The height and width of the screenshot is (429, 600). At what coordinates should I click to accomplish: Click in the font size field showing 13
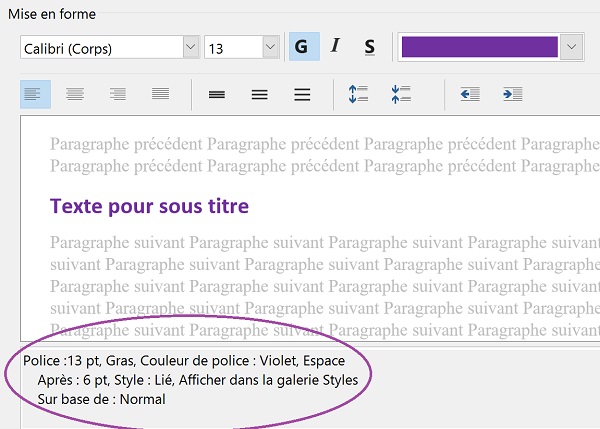pos(233,47)
